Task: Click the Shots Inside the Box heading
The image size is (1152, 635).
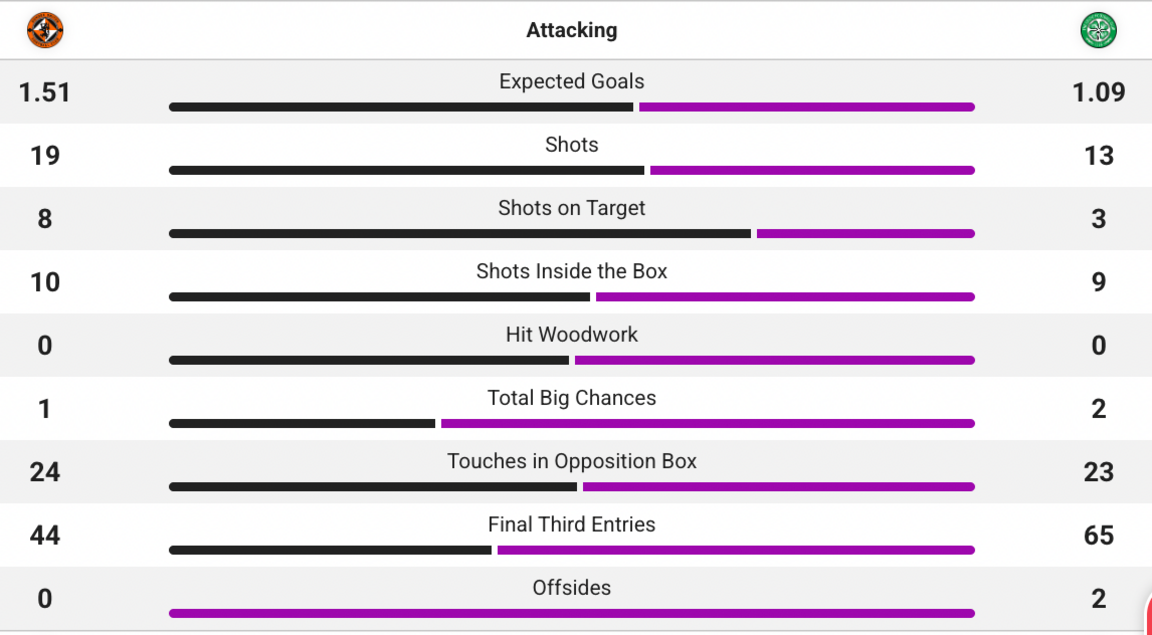Action: point(571,271)
